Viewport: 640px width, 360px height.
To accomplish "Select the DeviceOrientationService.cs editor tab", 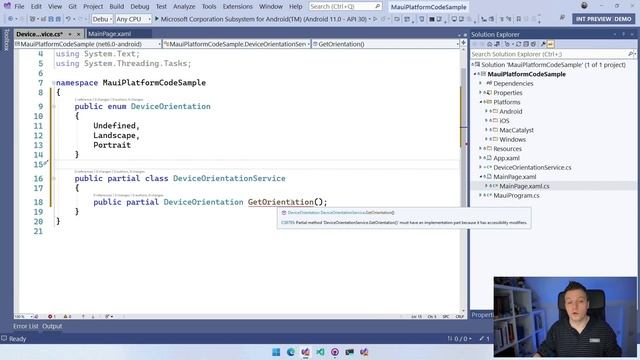I will point(40,34).
